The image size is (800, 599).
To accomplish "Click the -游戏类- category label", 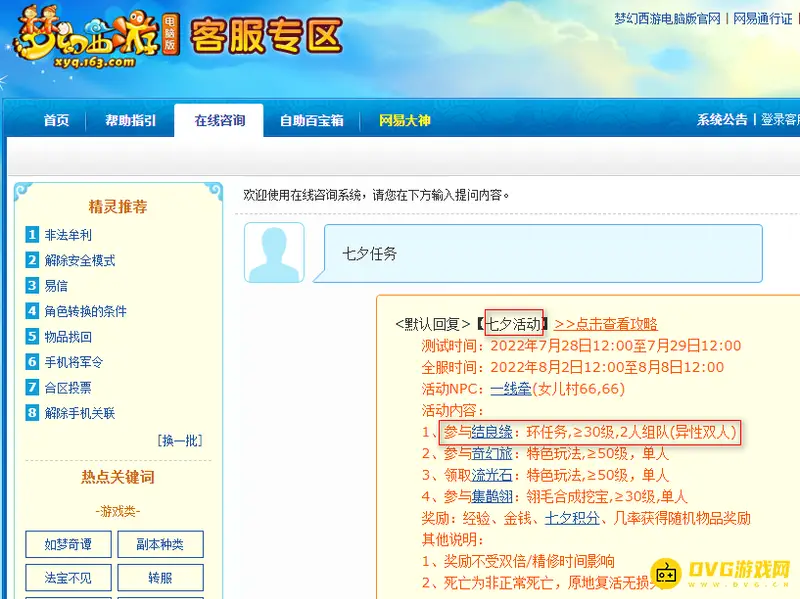I will (x=118, y=511).
